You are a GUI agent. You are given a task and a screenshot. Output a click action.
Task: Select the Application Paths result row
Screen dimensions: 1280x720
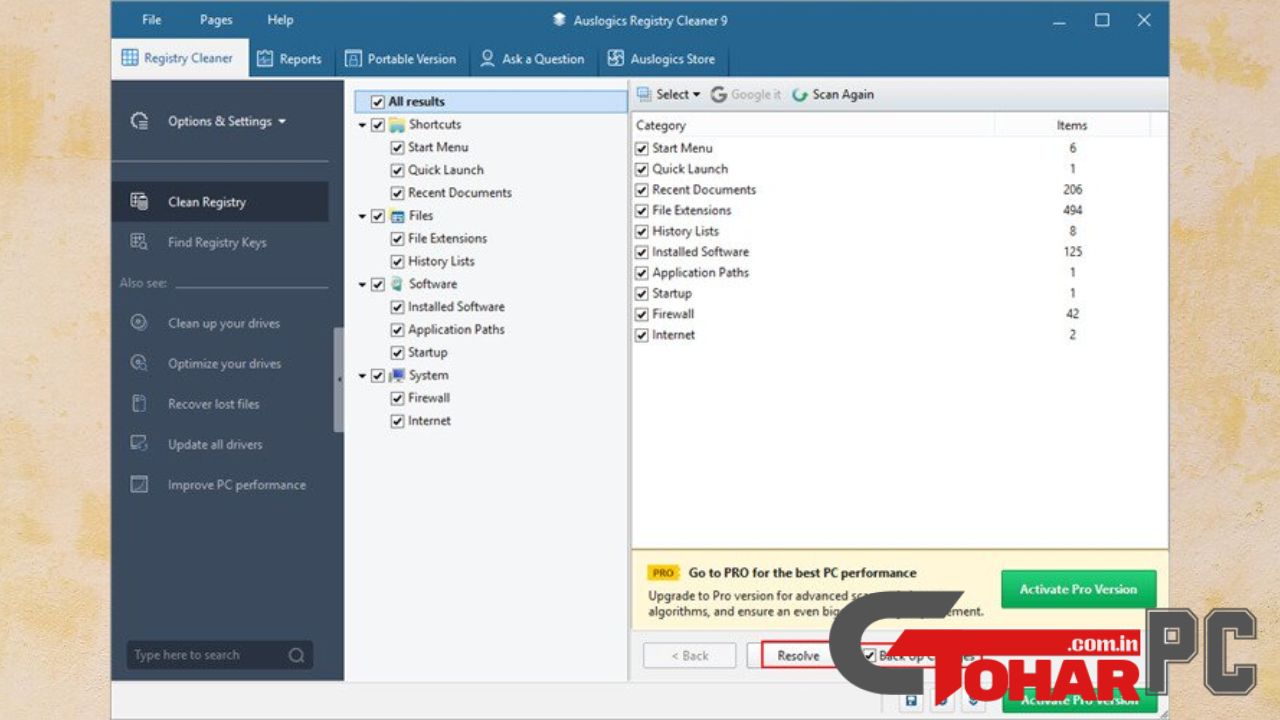[x=899, y=272]
